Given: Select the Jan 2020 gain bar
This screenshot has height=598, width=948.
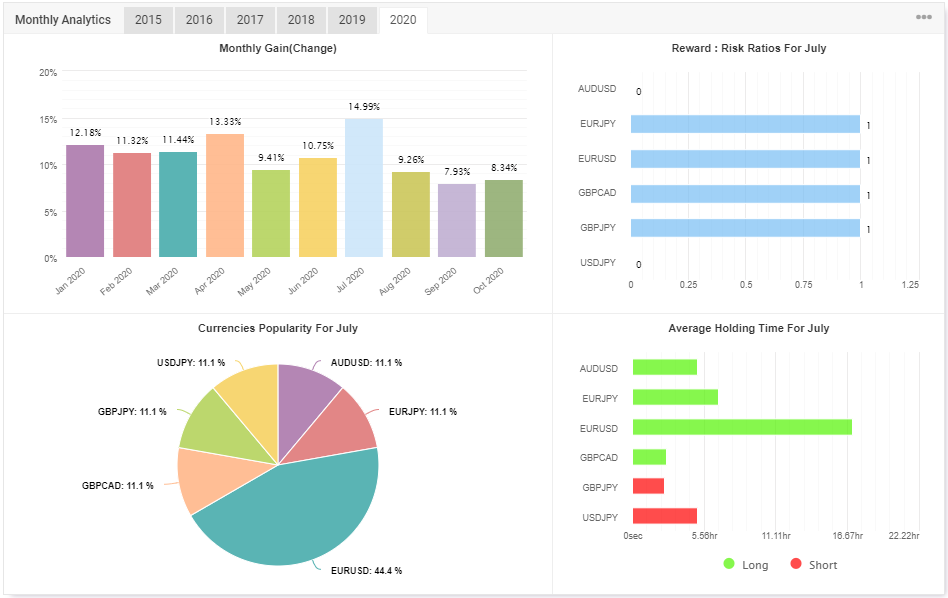Looking at the screenshot, I should 87,200.
